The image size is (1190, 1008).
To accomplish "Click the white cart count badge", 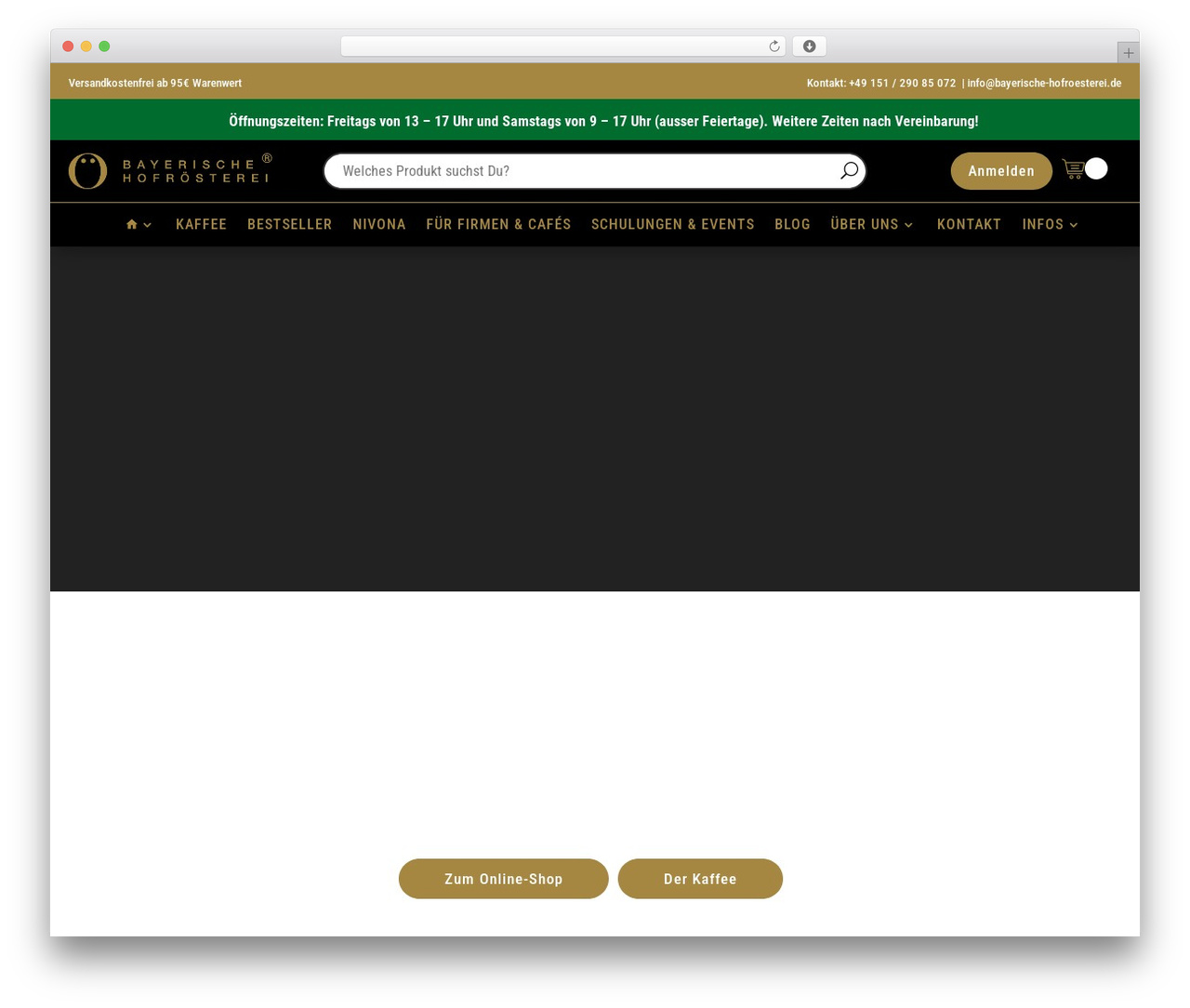I will pyautogui.click(x=1096, y=168).
